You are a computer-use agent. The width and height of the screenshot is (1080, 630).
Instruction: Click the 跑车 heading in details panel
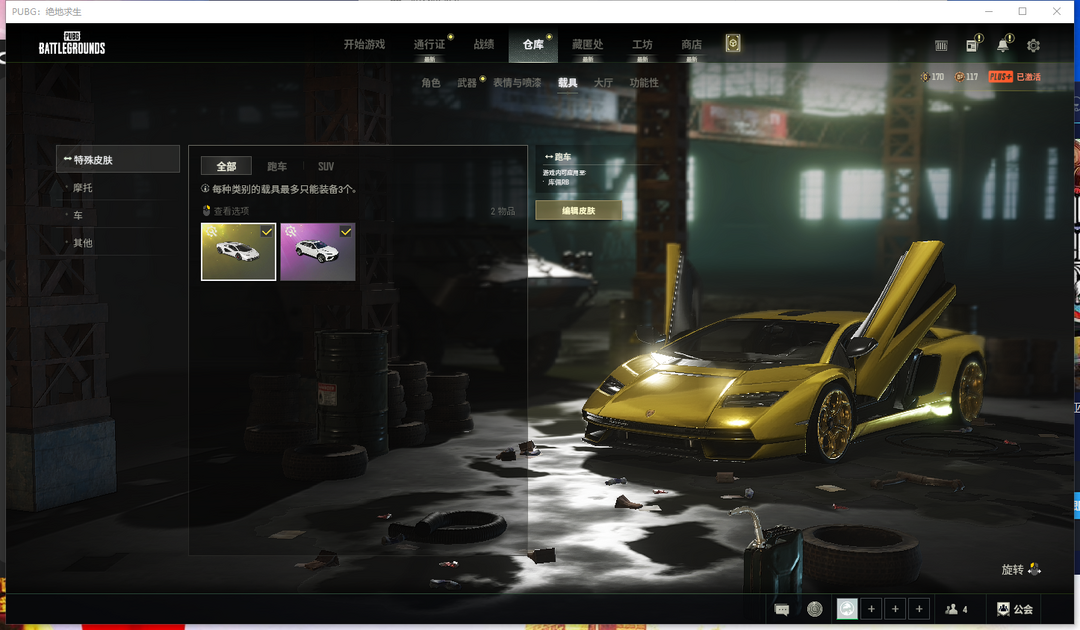click(x=563, y=157)
